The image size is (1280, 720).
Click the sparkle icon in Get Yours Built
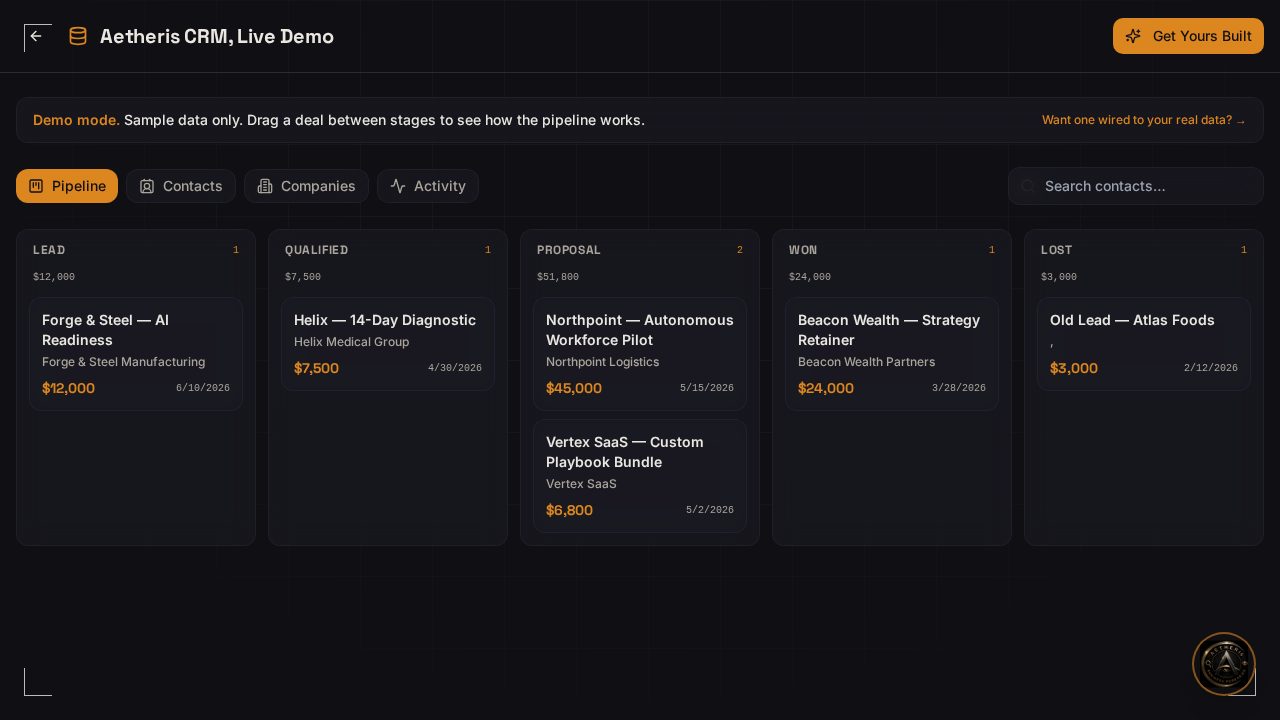coord(1133,36)
